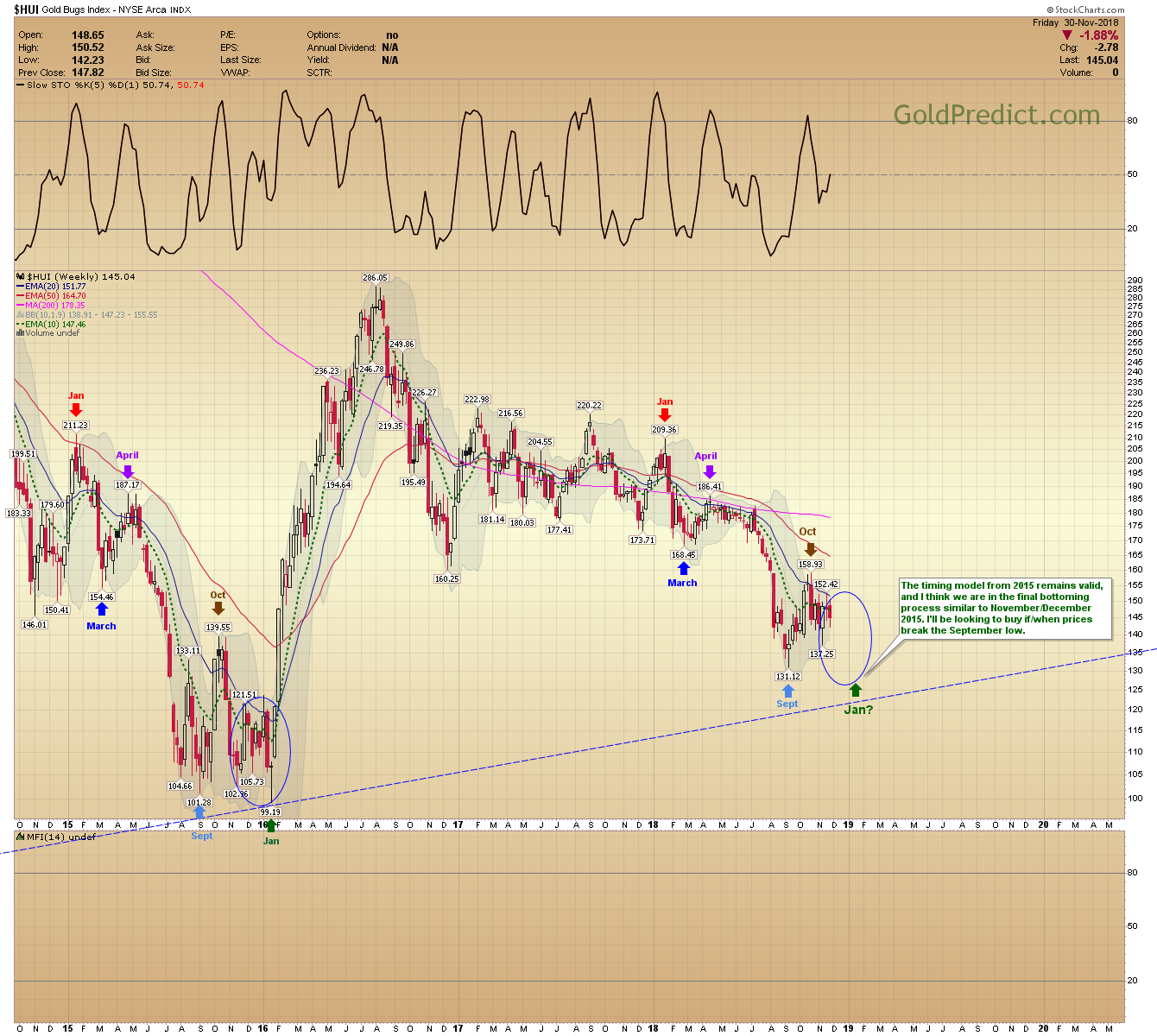The width and height of the screenshot is (1157, 1036).
Task: Click the 152.42 price label
Action: pyautogui.click(x=826, y=585)
